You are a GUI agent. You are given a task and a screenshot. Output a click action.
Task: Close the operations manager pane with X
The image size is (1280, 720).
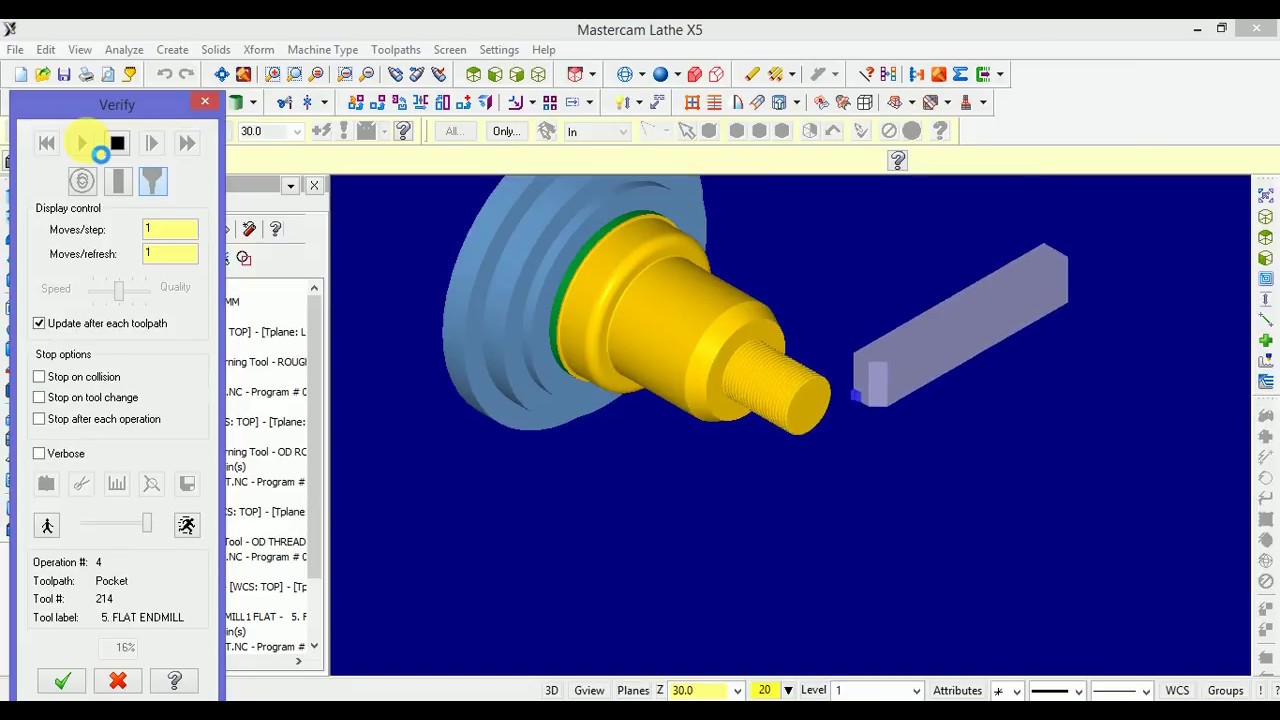click(x=314, y=185)
